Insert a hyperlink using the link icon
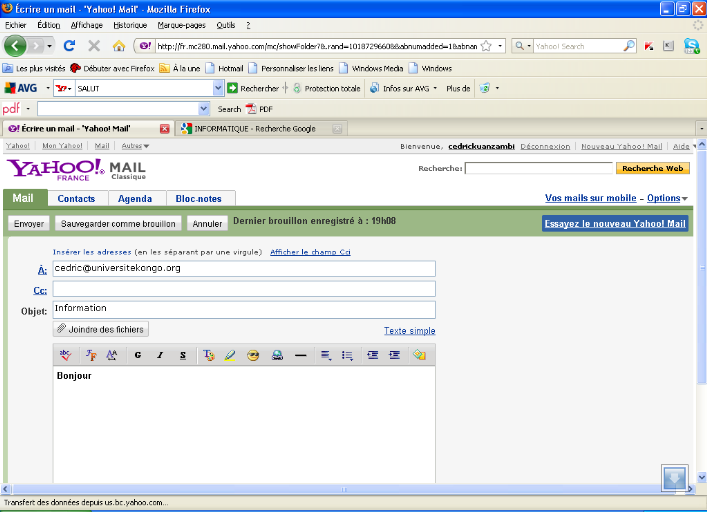The width and height of the screenshot is (707, 512). tap(277, 356)
